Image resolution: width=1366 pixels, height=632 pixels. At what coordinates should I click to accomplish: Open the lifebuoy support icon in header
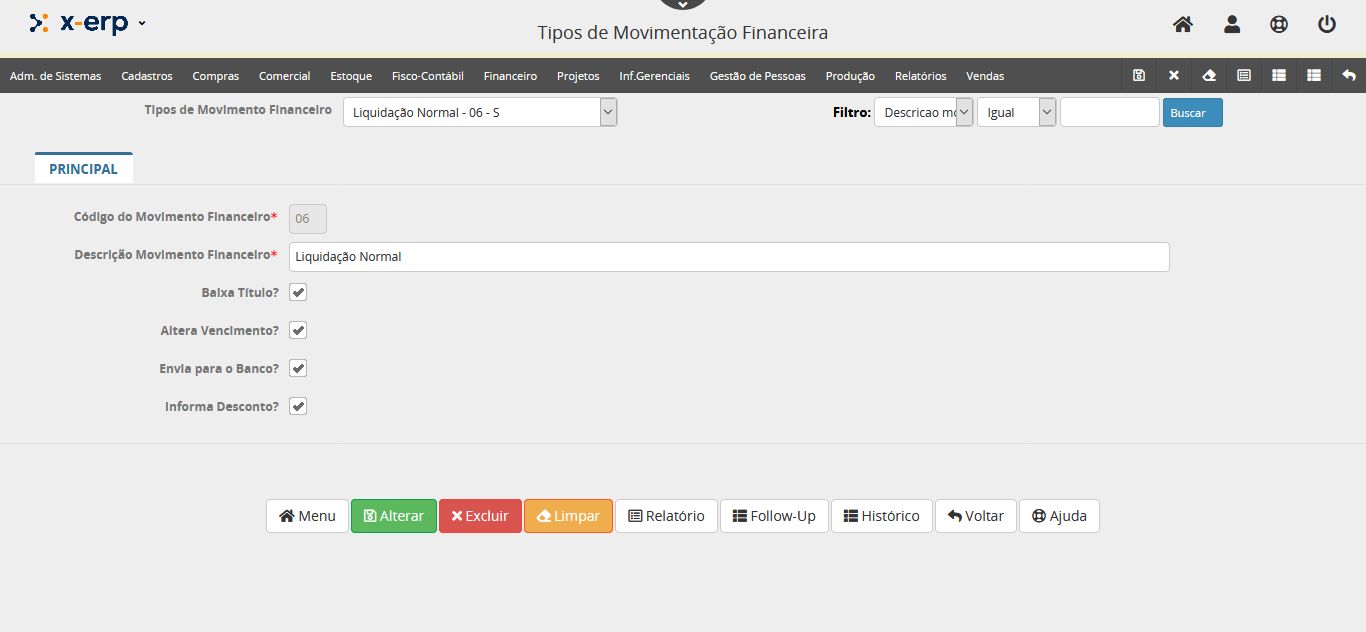(1279, 24)
